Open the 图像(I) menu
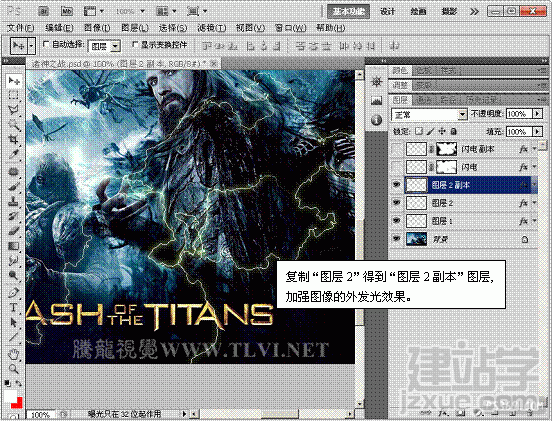 click(97, 28)
